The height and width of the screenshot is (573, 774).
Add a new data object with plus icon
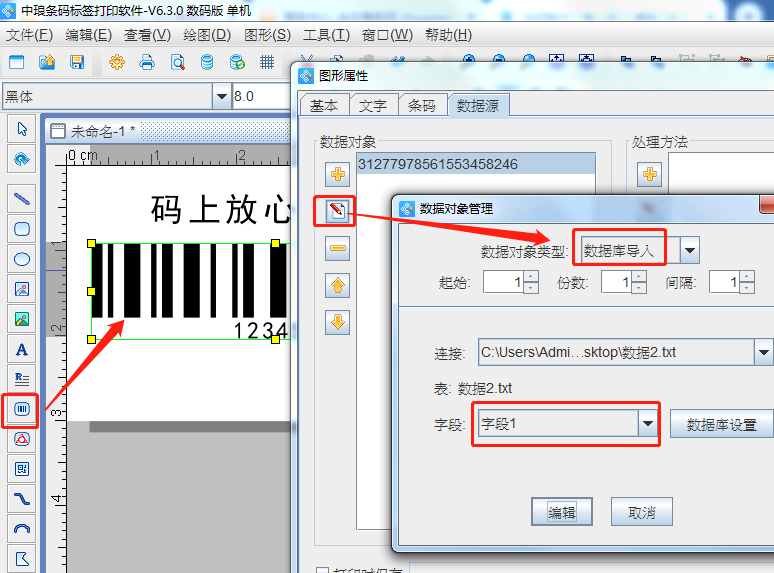point(338,175)
